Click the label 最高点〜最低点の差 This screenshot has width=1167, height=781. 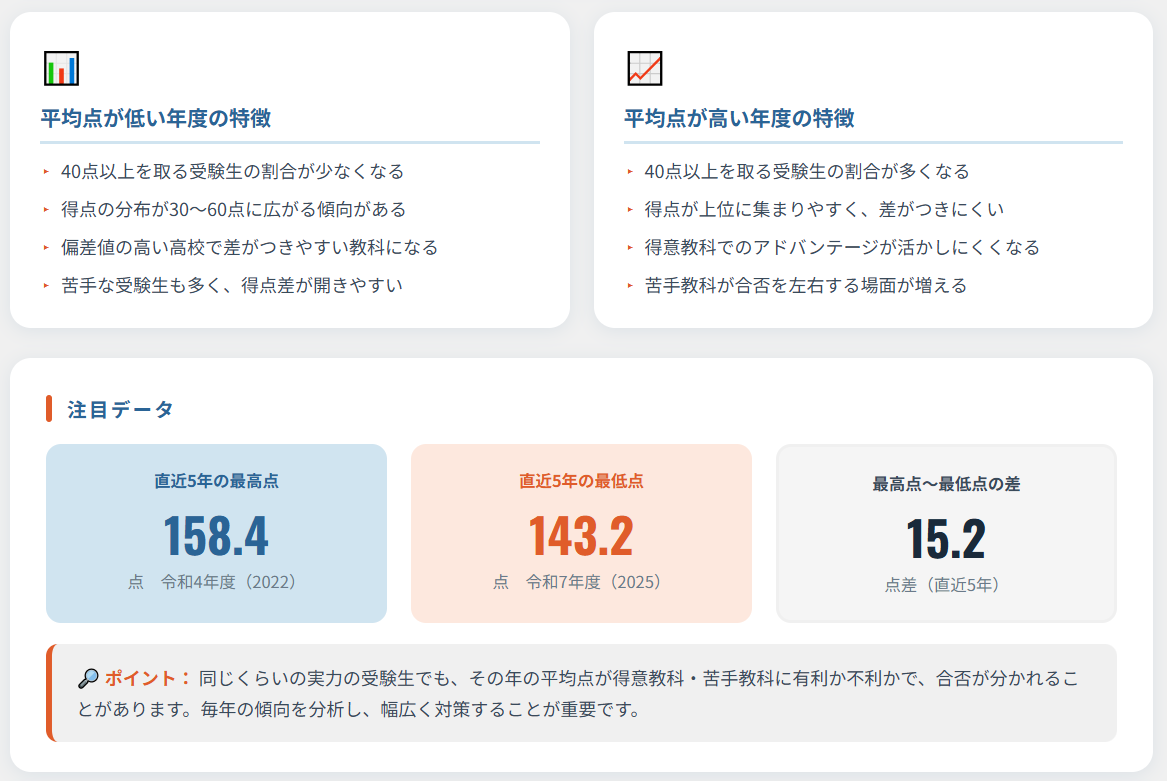pyautogui.click(x=946, y=484)
